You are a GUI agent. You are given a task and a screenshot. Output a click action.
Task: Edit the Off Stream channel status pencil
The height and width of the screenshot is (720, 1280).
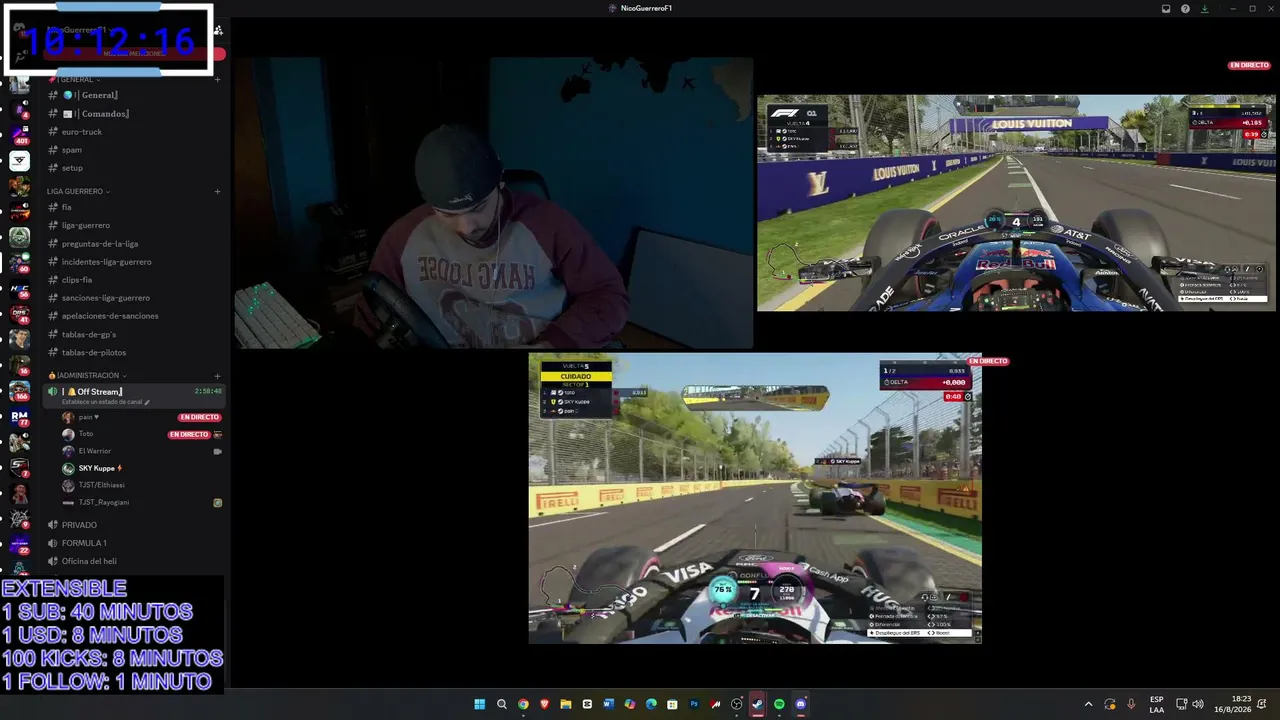(x=147, y=402)
